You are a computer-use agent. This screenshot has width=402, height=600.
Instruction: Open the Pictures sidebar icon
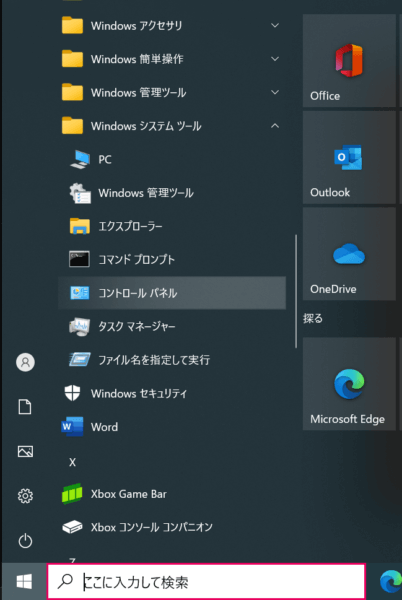tap(25, 452)
